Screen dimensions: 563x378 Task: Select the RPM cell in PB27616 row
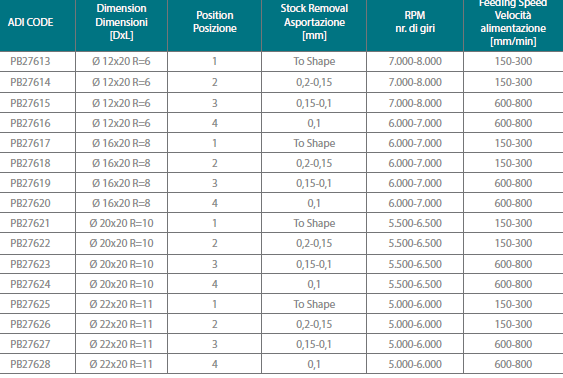coord(415,123)
